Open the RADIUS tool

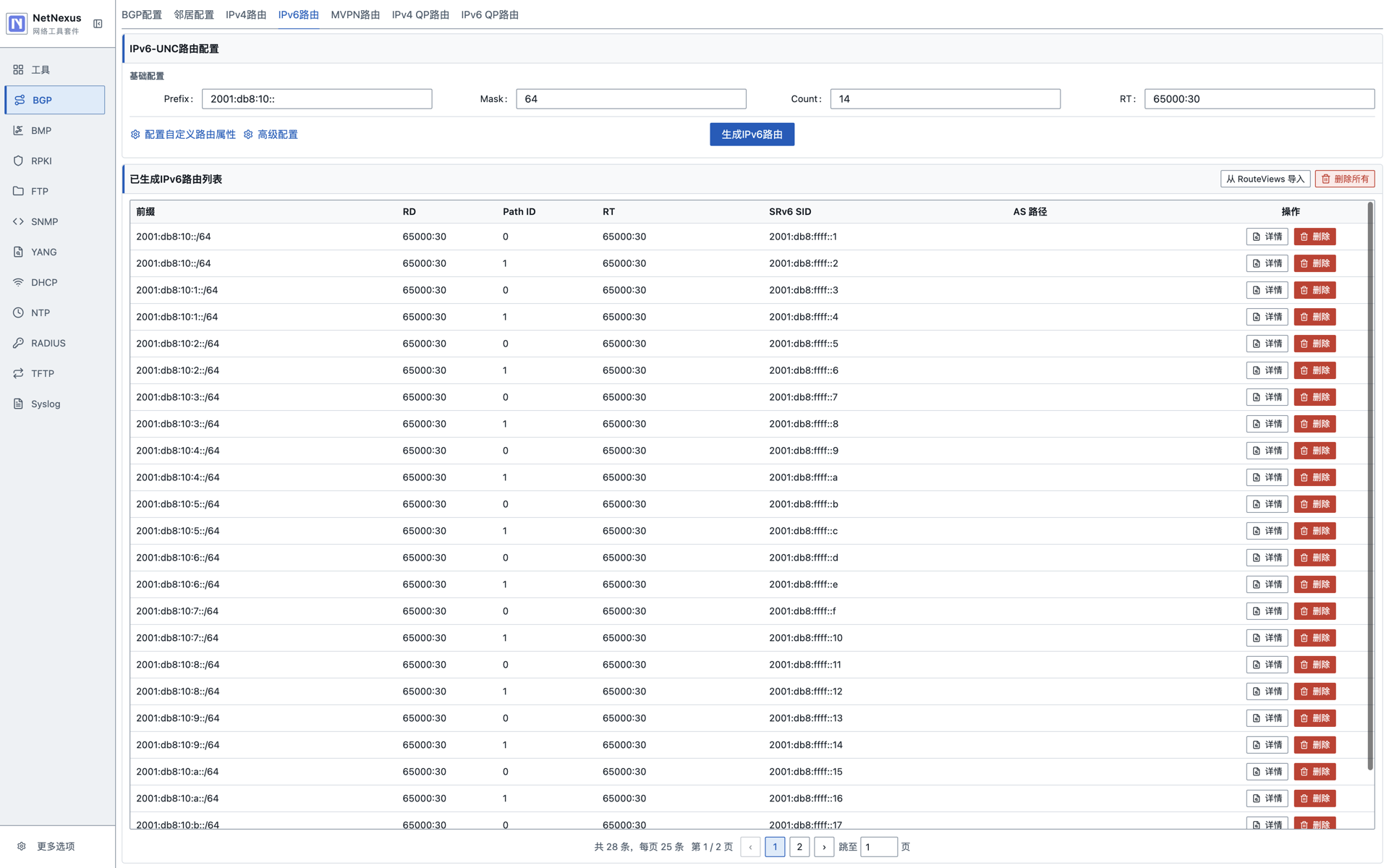(54, 343)
